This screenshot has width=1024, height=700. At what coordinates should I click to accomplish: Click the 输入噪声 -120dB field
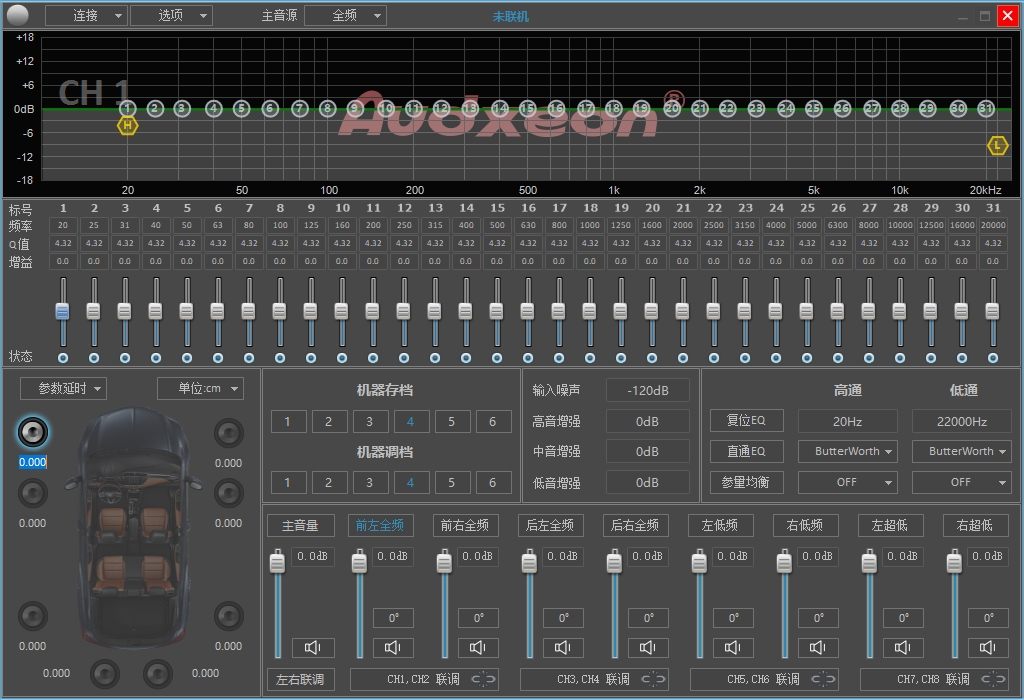coord(647,390)
